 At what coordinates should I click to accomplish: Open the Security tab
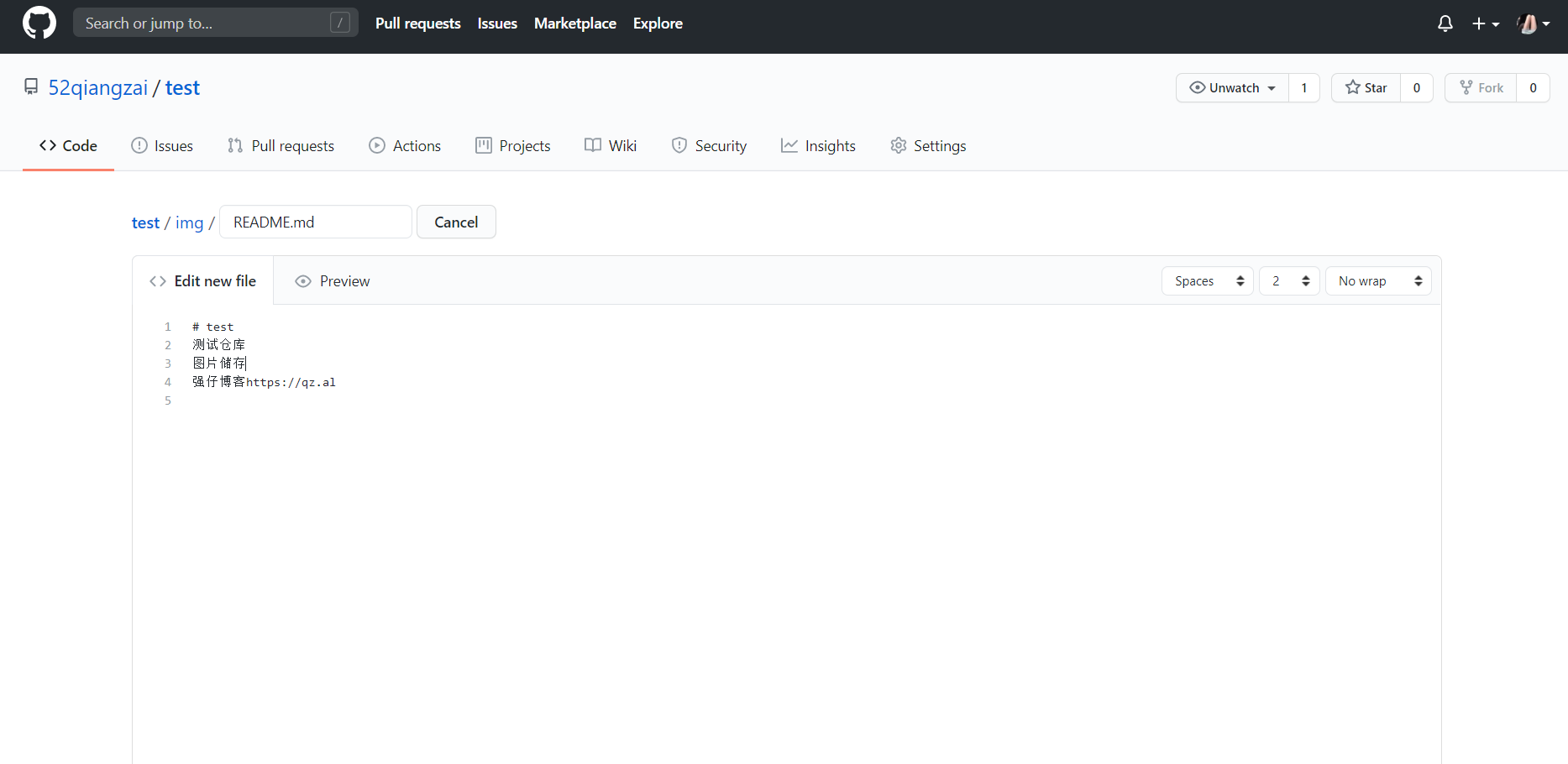tap(709, 146)
